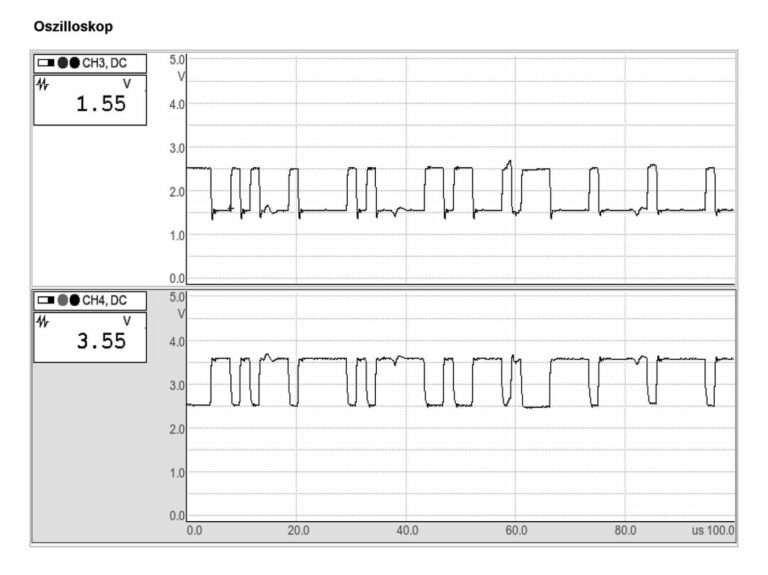Click the Oszilloskop heading
768x575 pixels.
click(x=73, y=26)
